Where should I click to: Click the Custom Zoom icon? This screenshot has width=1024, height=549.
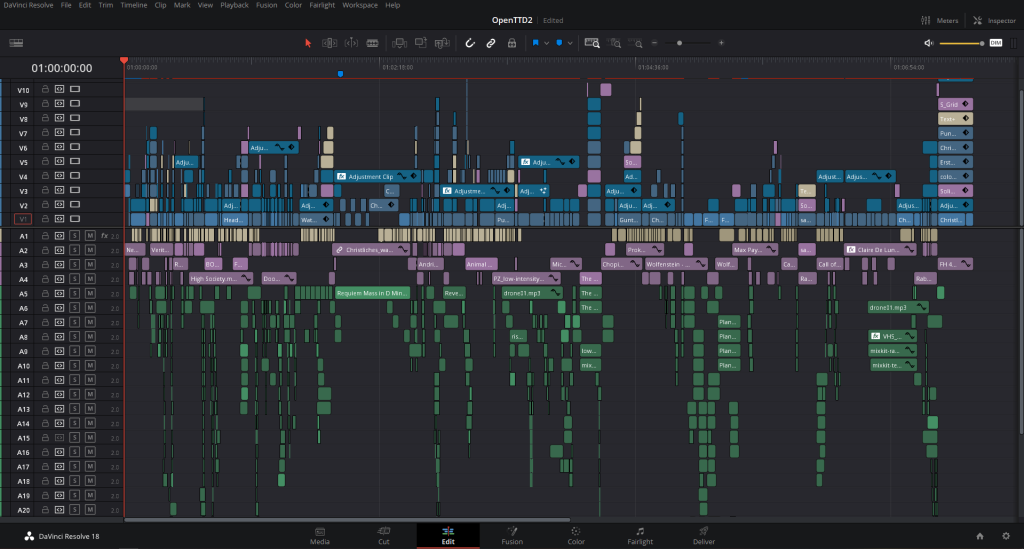[x=635, y=43]
